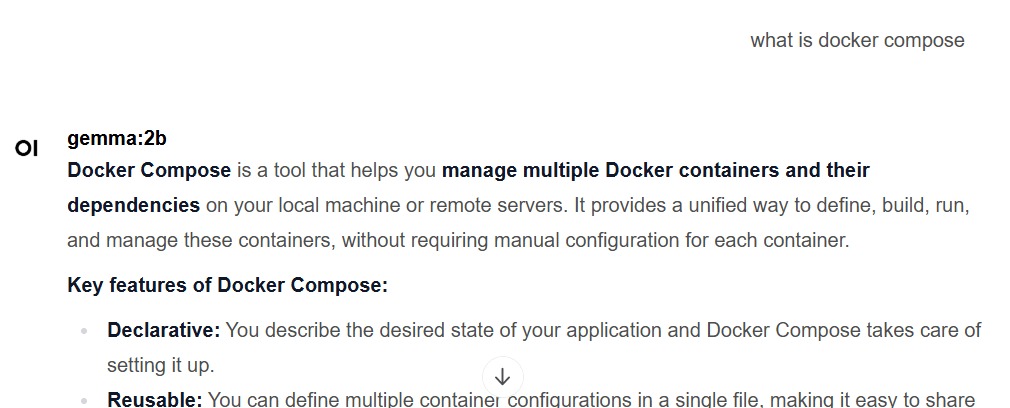Image resolution: width=1010 pixels, height=408 pixels.
Task: Click the bold "Reusable:" bullet label
Action: [x=155, y=400]
